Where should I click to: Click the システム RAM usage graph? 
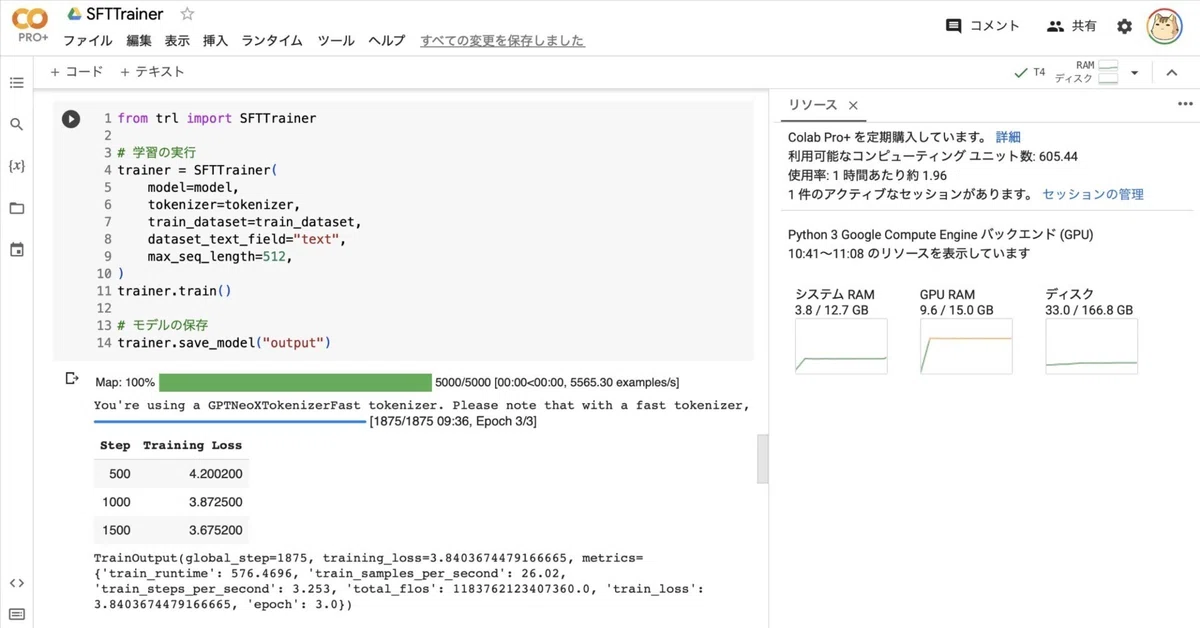[x=841, y=347]
